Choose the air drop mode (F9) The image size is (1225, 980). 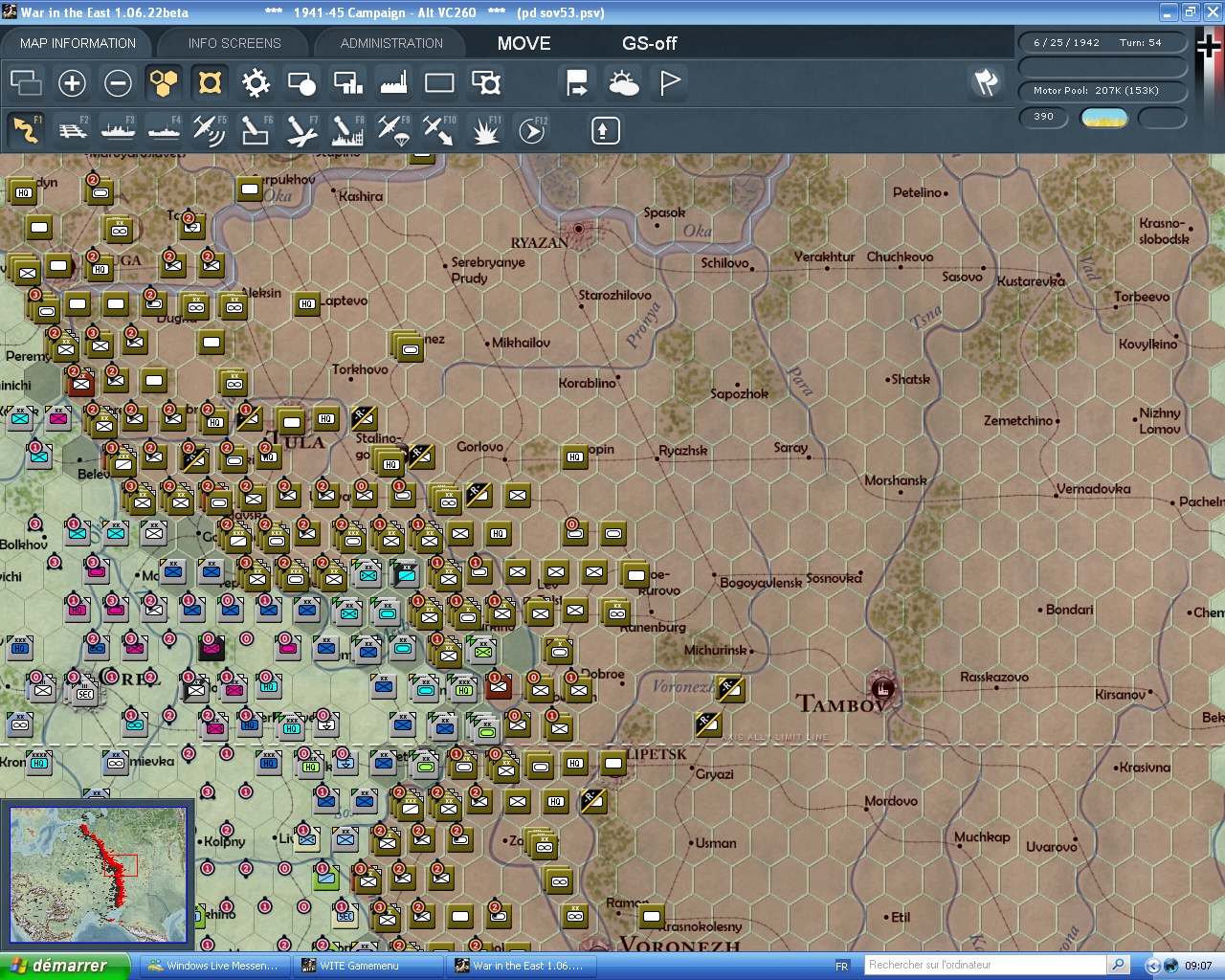click(392, 129)
